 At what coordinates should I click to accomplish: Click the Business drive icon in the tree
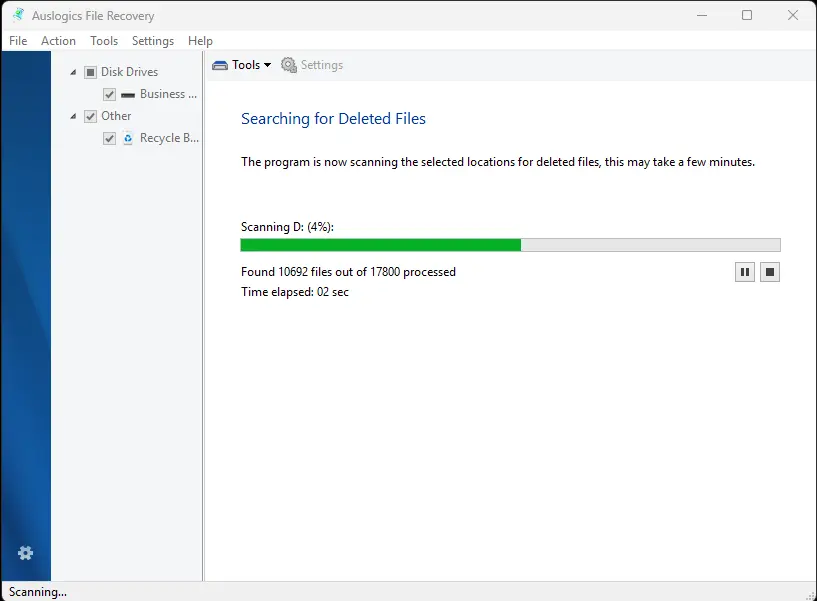point(128,95)
